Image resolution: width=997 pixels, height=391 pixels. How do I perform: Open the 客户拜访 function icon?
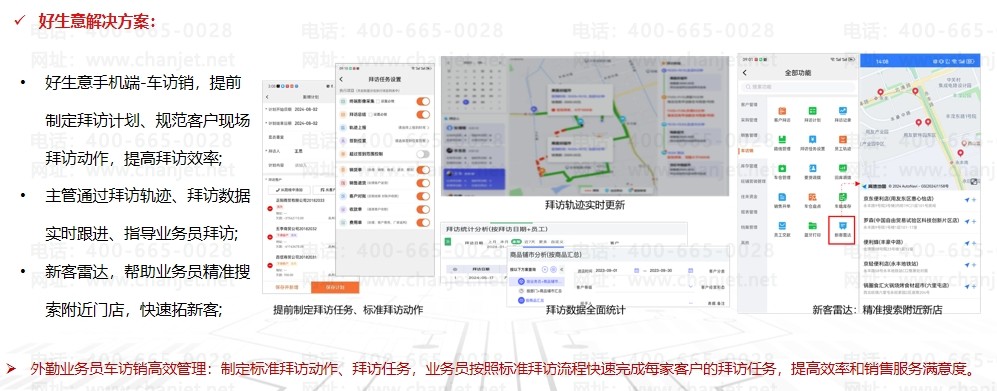[x=782, y=113]
